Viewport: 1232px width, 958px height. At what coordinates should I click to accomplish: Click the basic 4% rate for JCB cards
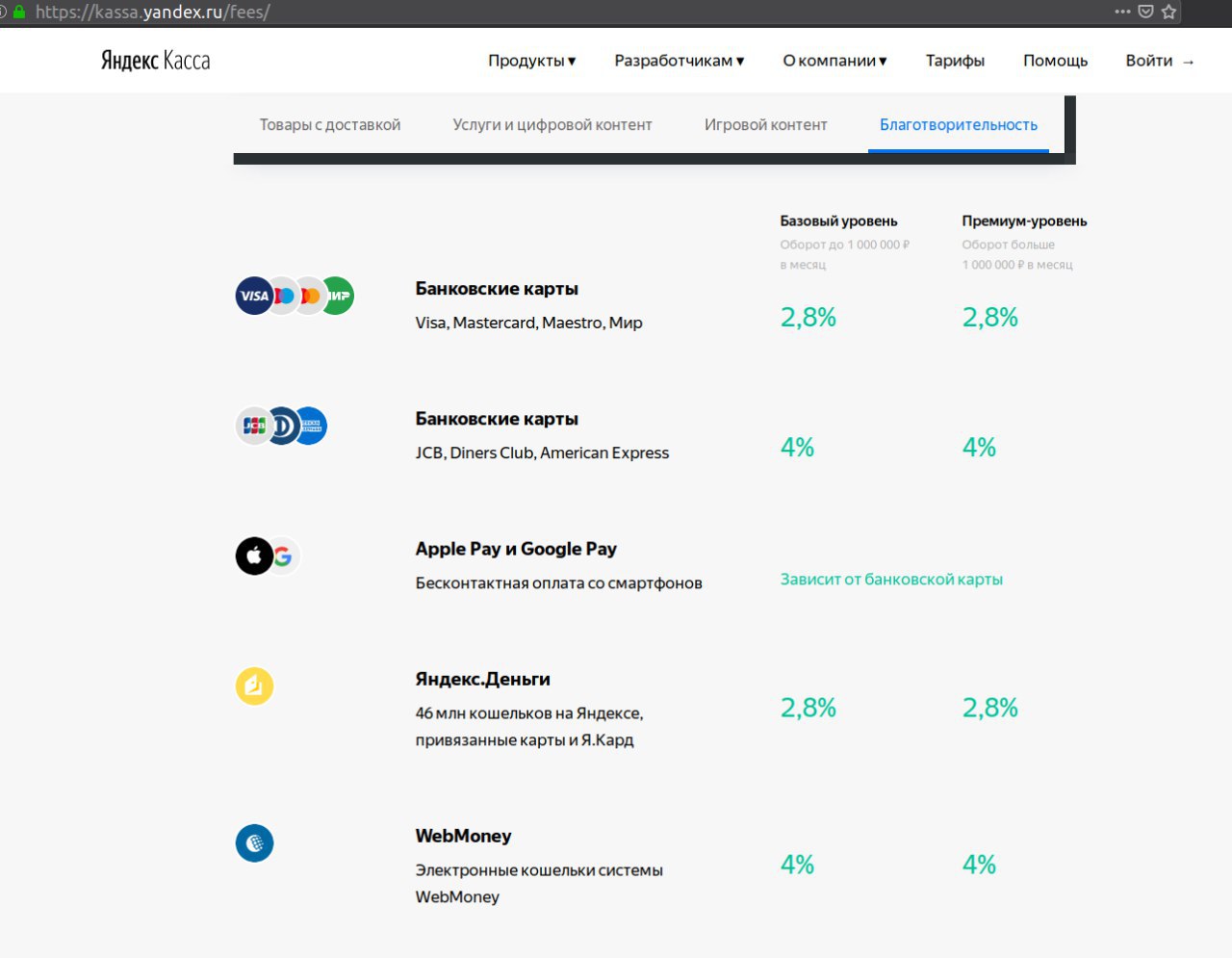(x=797, y=448)
